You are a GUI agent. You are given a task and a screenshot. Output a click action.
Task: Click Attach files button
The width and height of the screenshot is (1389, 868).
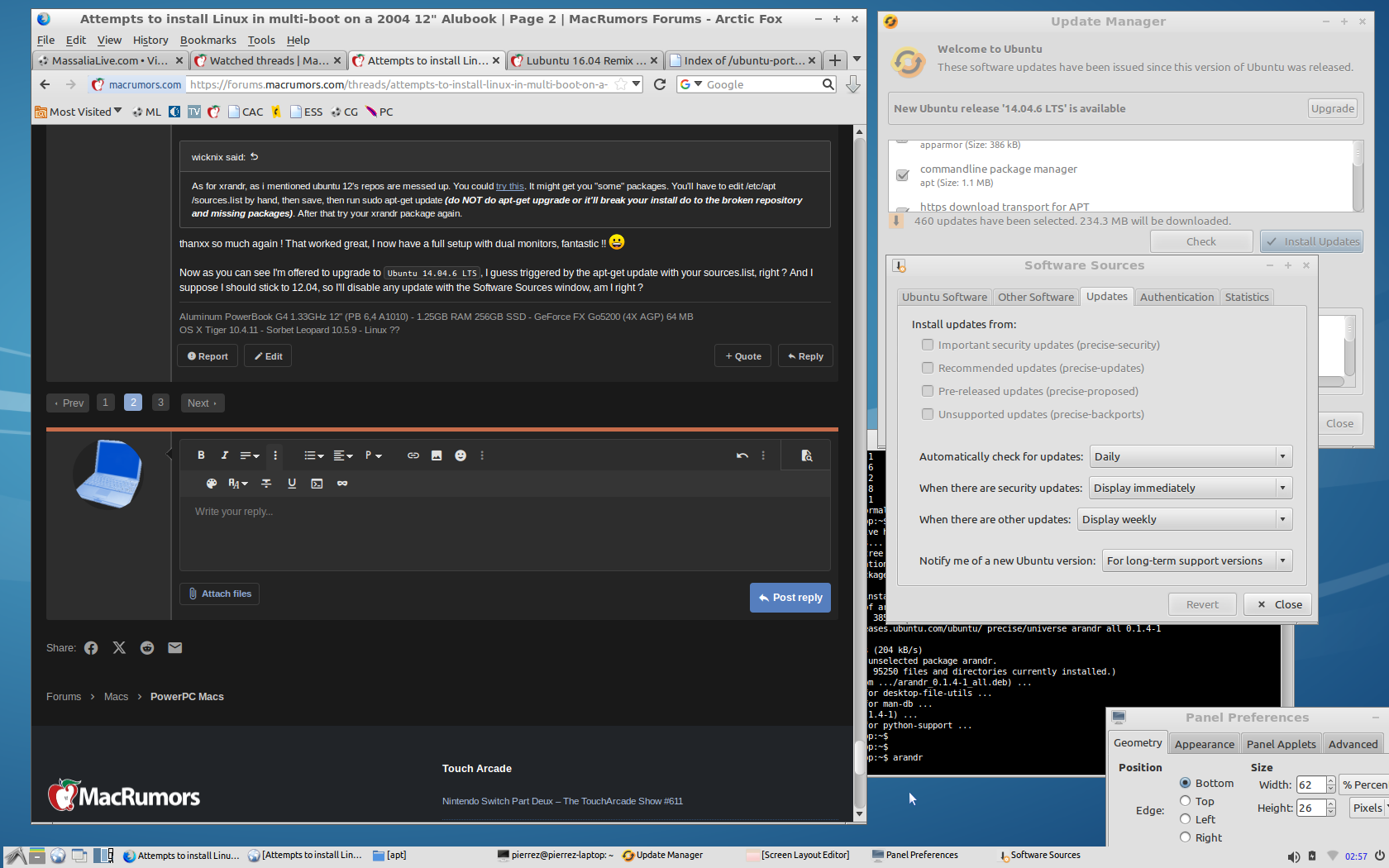(x=220, y=594)
